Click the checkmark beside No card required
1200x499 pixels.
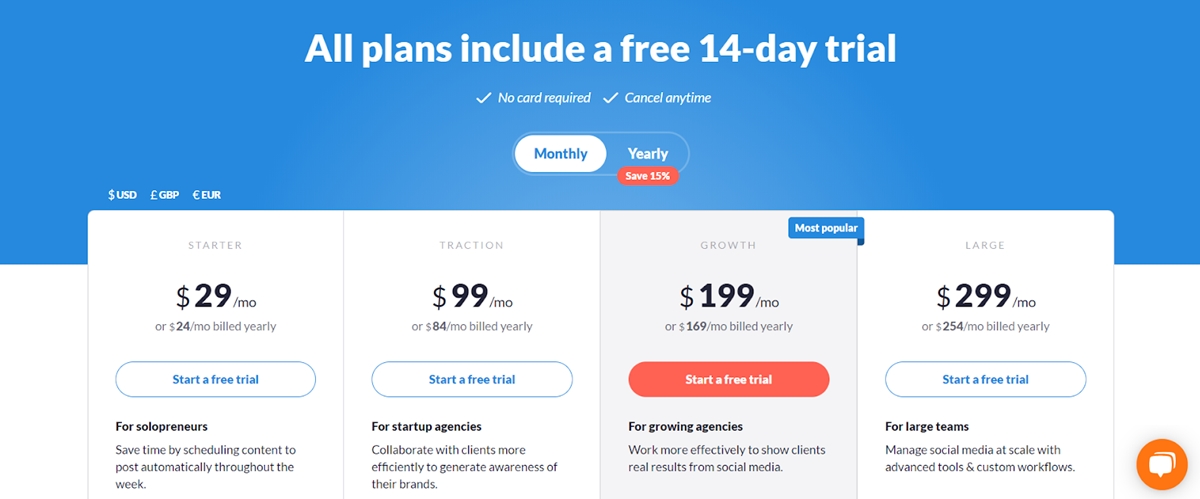483,98
